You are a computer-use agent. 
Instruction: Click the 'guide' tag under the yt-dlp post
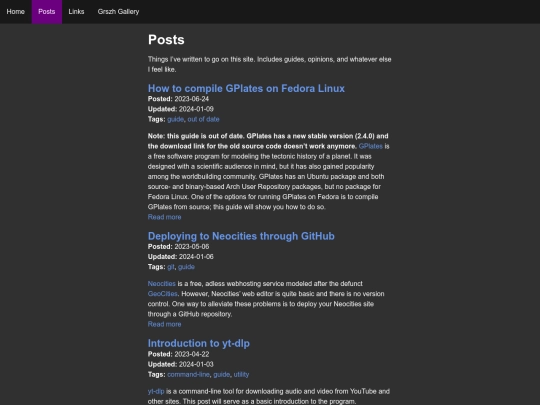(x=221, y=374)
